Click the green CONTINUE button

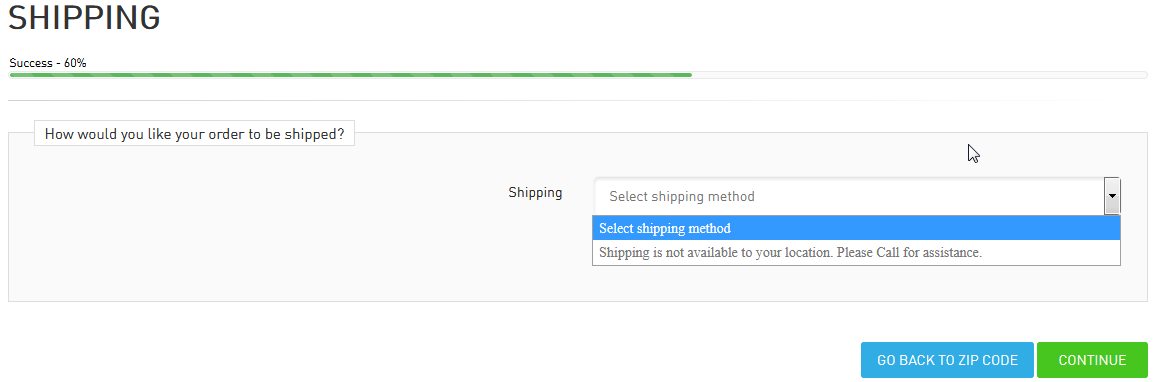[x=1092, y=360]
